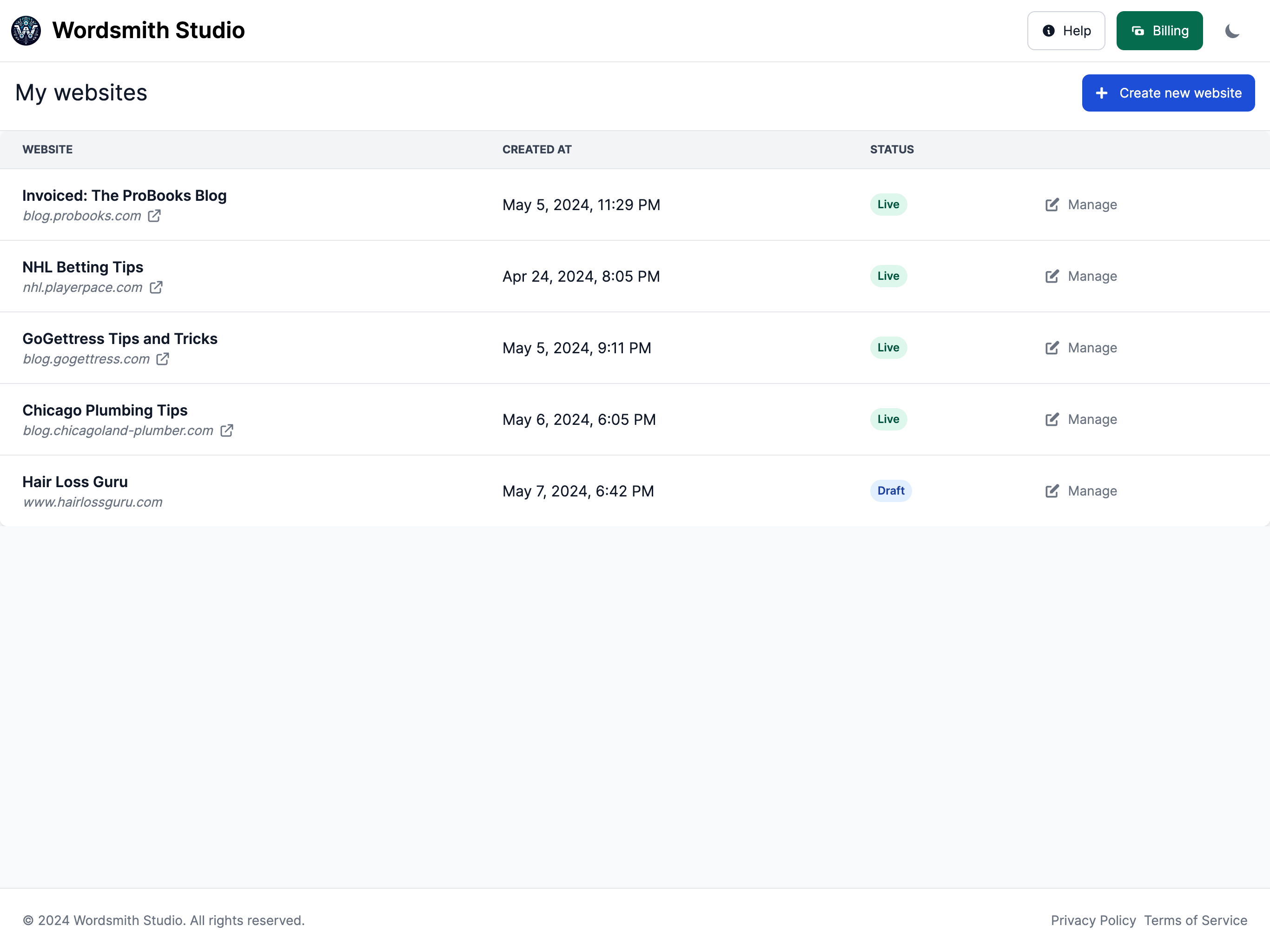Toggle dark mode moon icon

(x=1231, y=30)
